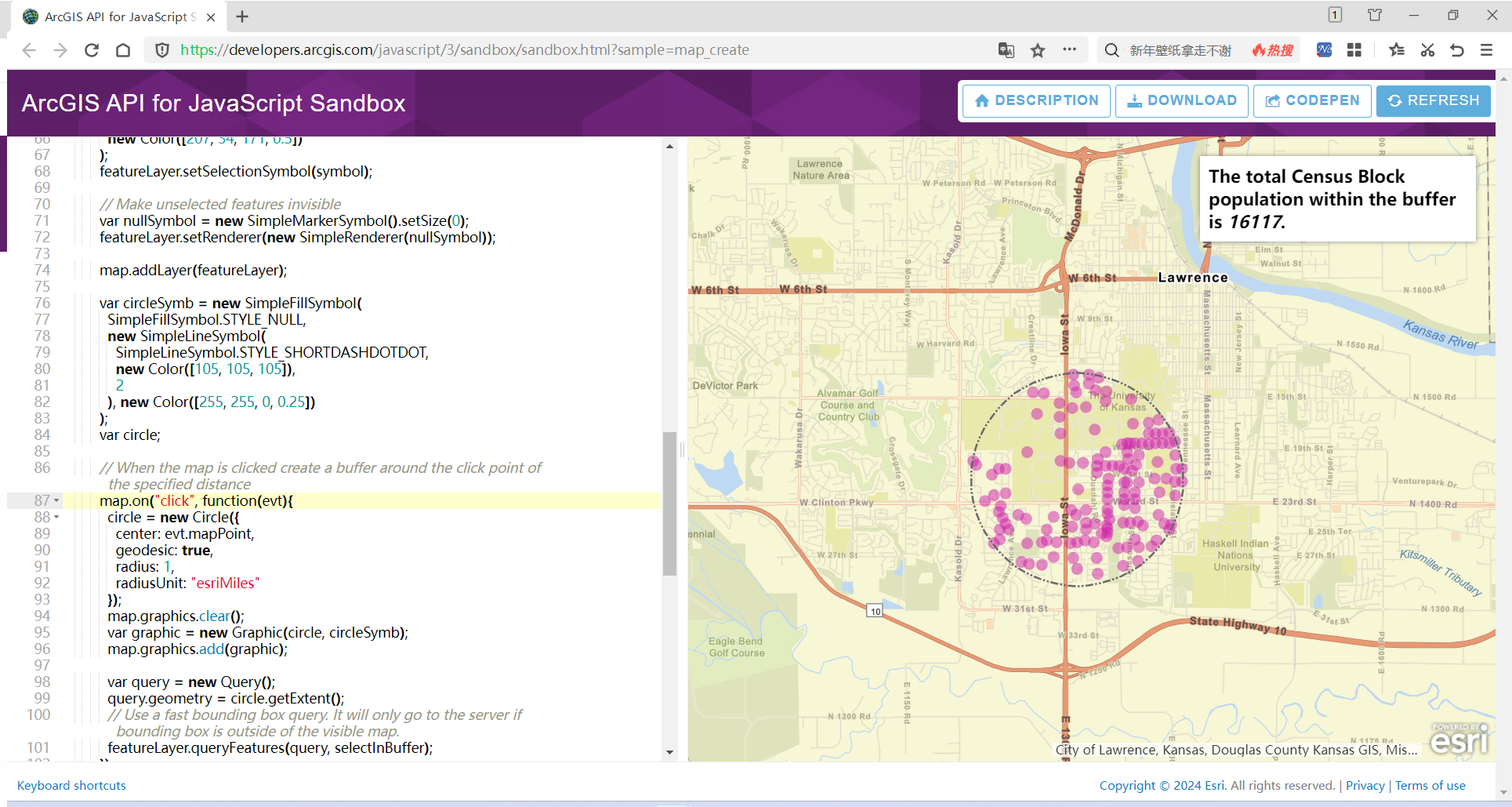Image resolution: width=1512 pixels, height=807 pixels.
Task: Click the tracking protection shield icon
Action: pos(161,49)
